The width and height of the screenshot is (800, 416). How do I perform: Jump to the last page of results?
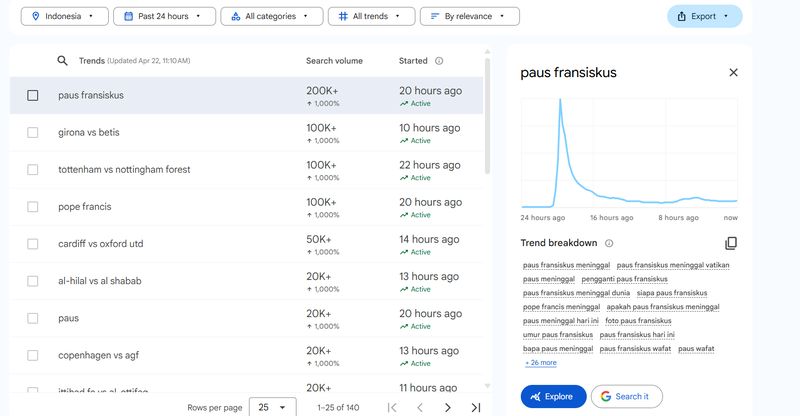tap(476, 407)
